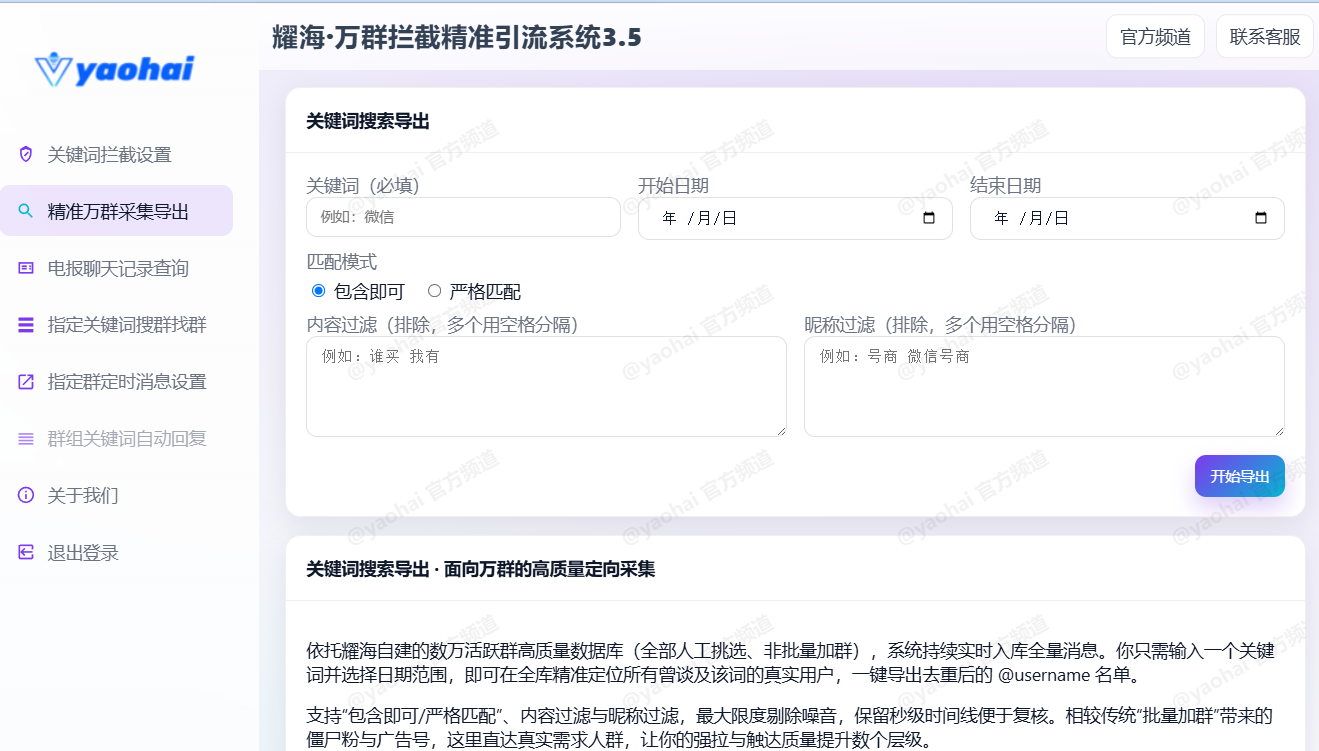1319x751 pixels.
Task: Click the list icon beside 指定关键词搜群找群
Action: (26, 325)
